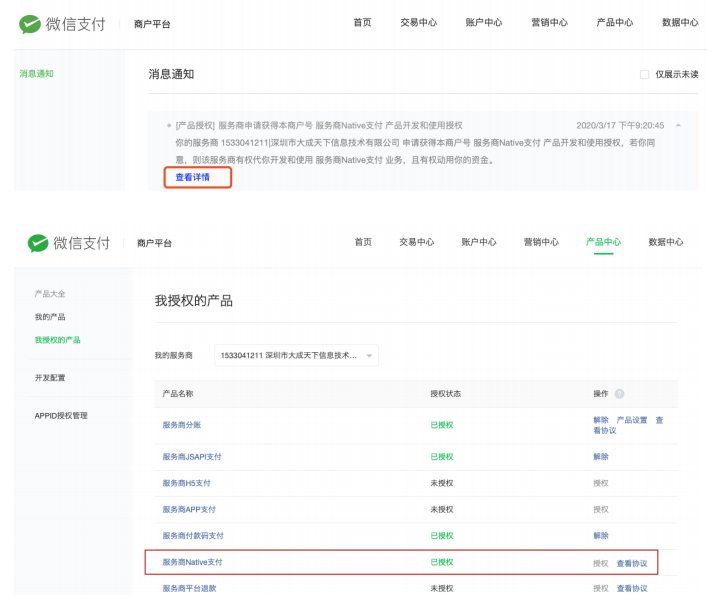Select 我授权的产品 in the left sidebar
The width and height of the screenshot is (724, 607).
point(57,340)
